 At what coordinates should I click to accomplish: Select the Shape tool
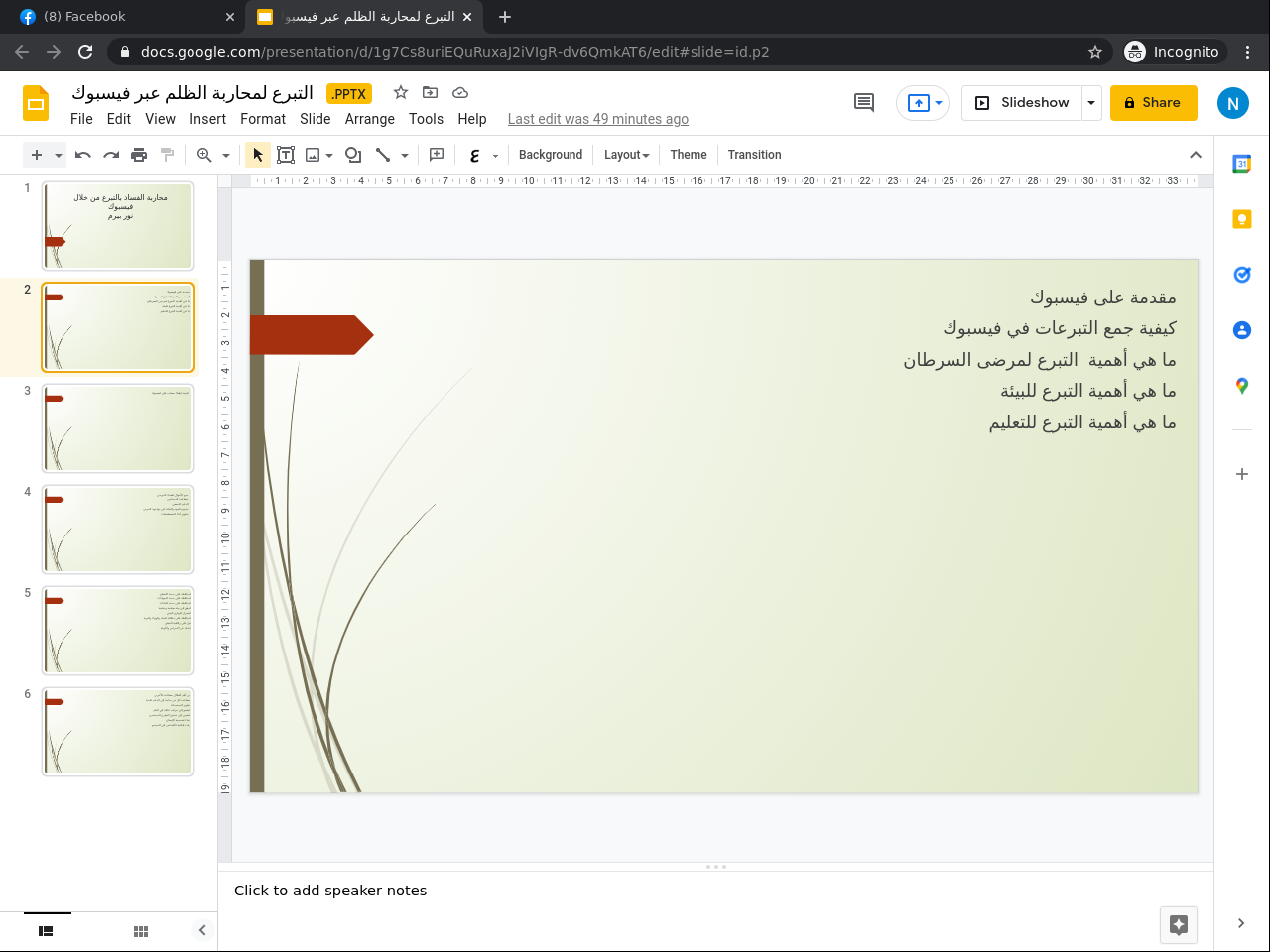353,155
